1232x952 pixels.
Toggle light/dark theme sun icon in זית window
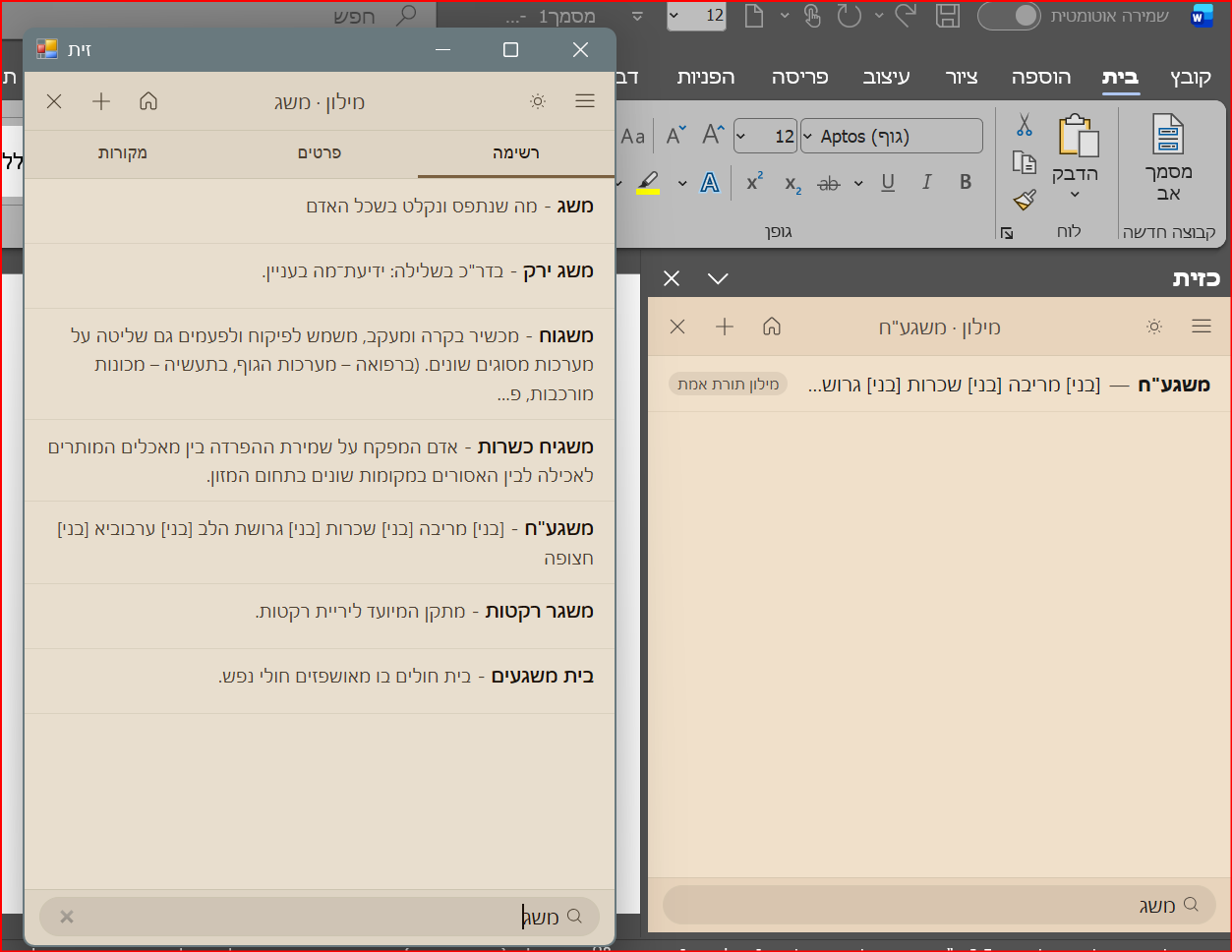click(x=538, y=101)
